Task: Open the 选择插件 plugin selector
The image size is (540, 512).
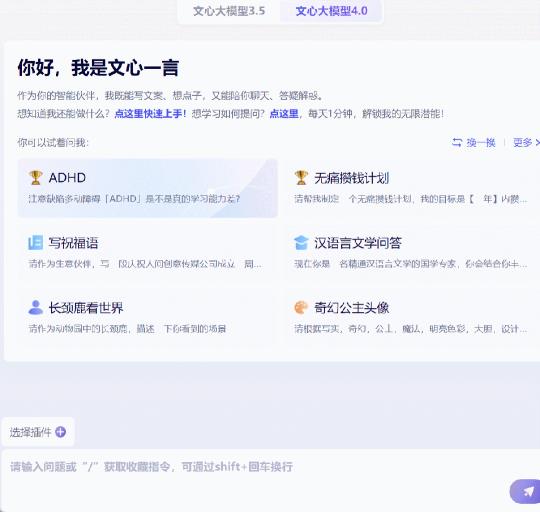Action: pos(38,432)
